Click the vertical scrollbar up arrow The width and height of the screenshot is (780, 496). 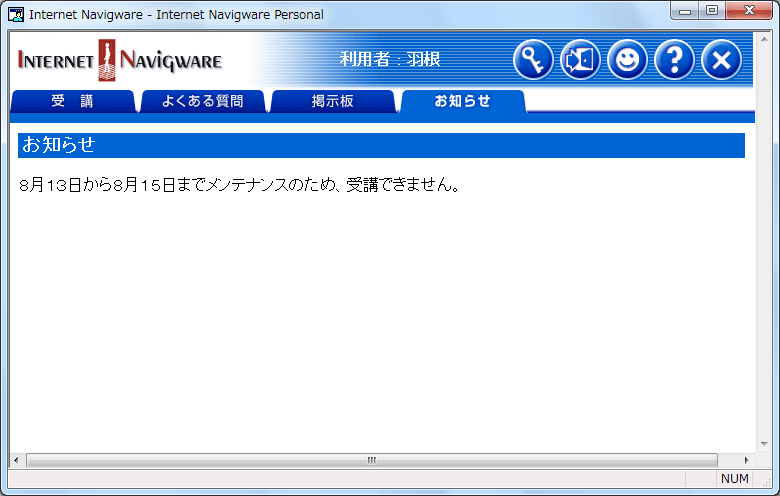764,39
